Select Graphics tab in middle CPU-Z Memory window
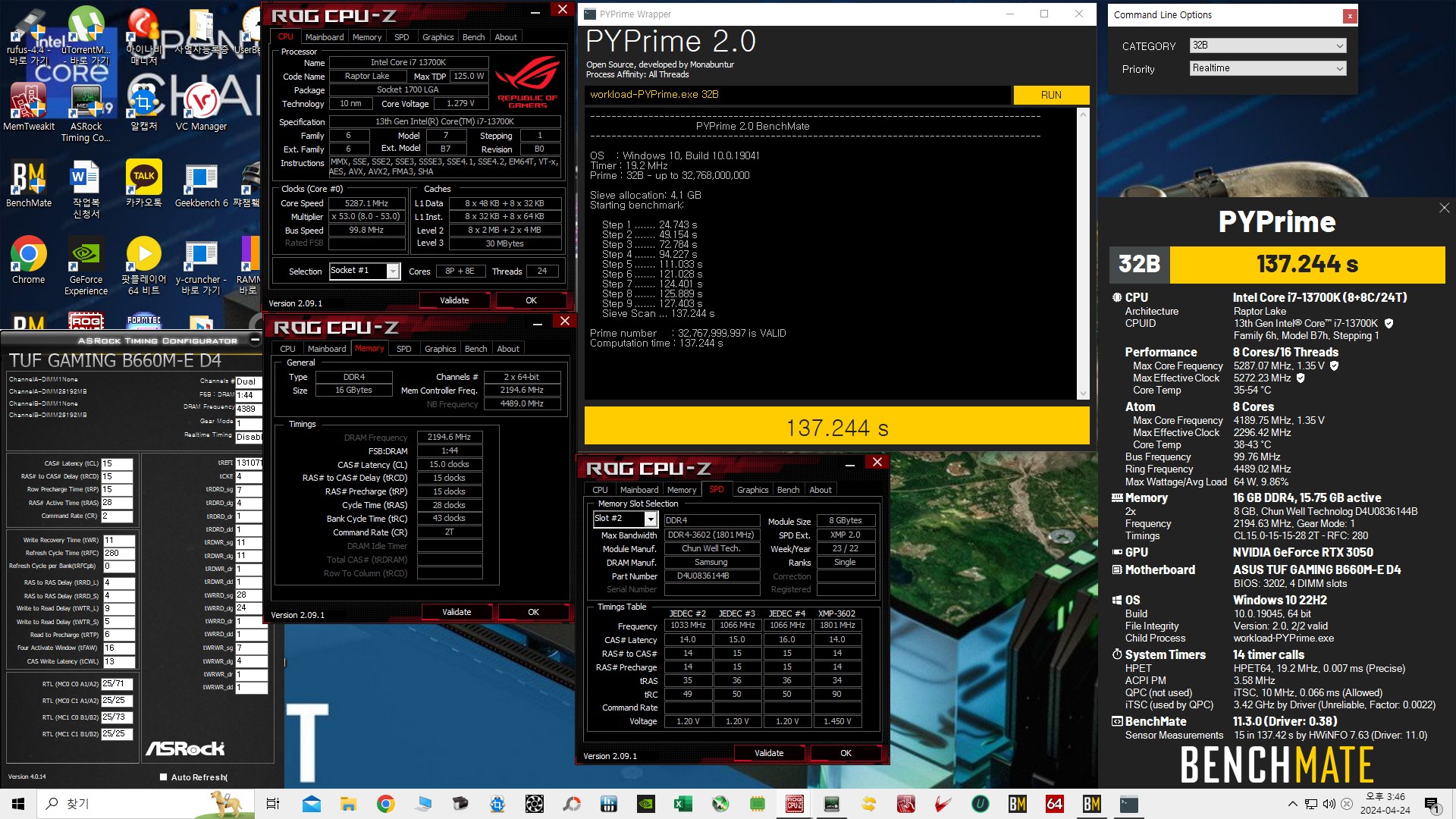Screen dimensions: 1456x819 [x=440, y=349]
